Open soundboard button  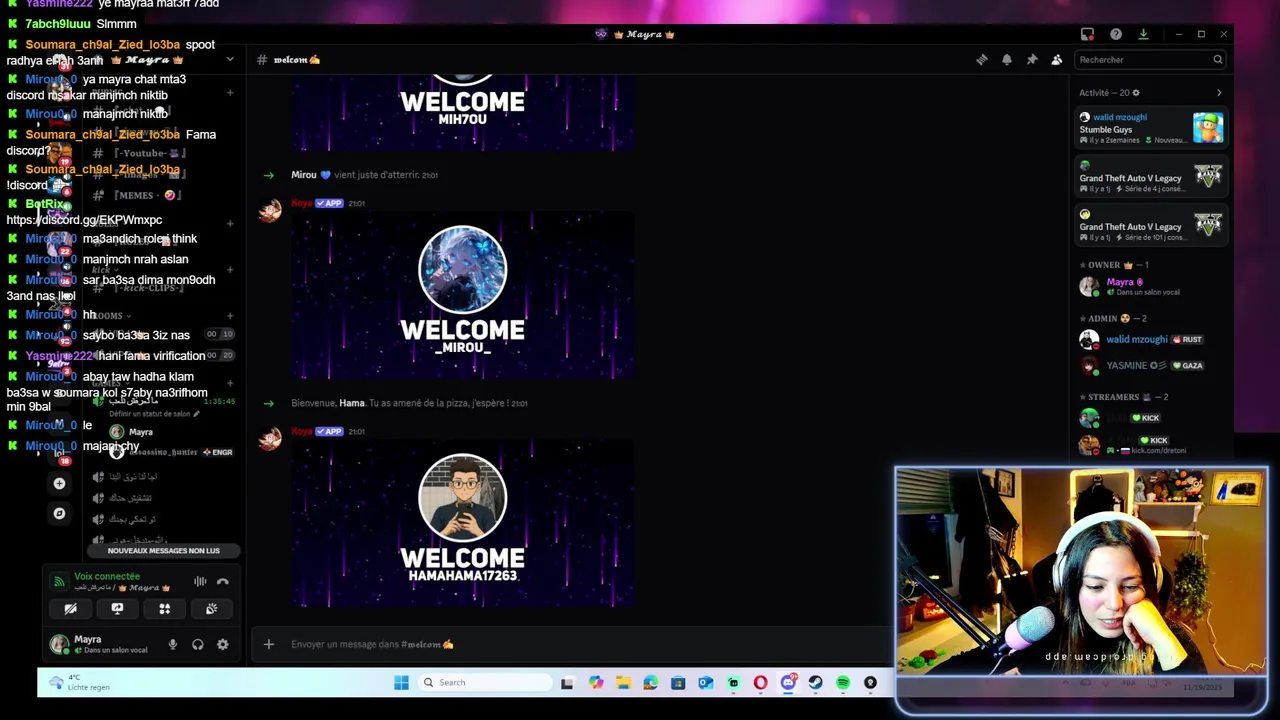pos(211,609)
